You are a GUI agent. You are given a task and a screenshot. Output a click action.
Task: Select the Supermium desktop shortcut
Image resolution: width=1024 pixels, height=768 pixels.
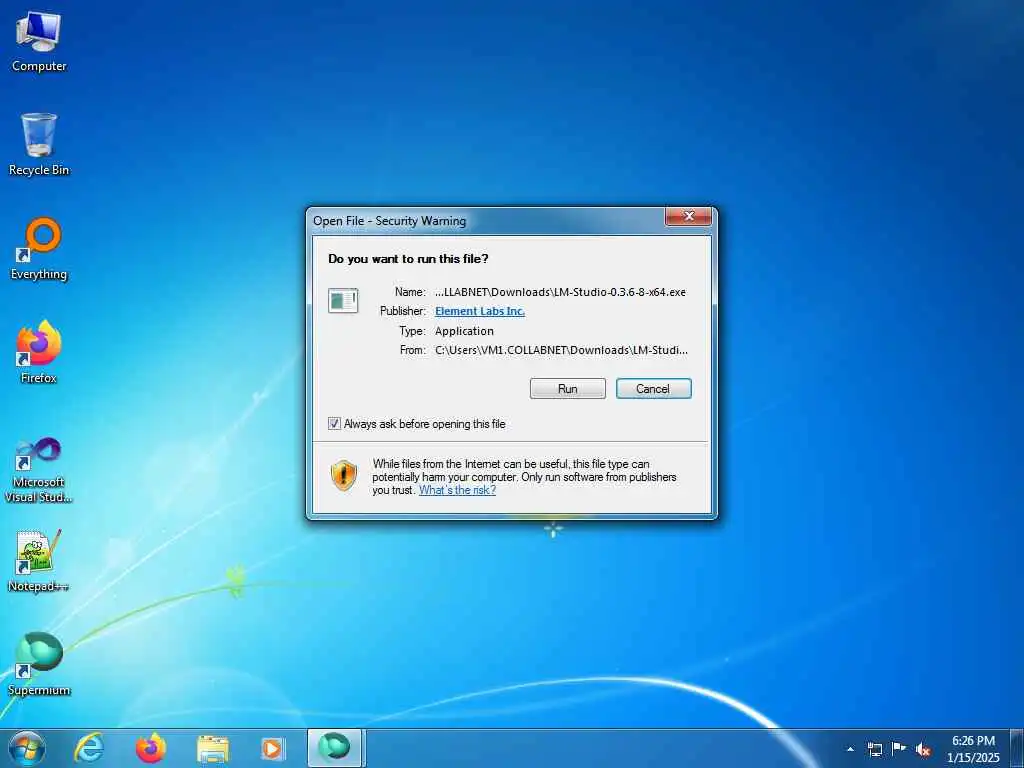coord(39,664)
